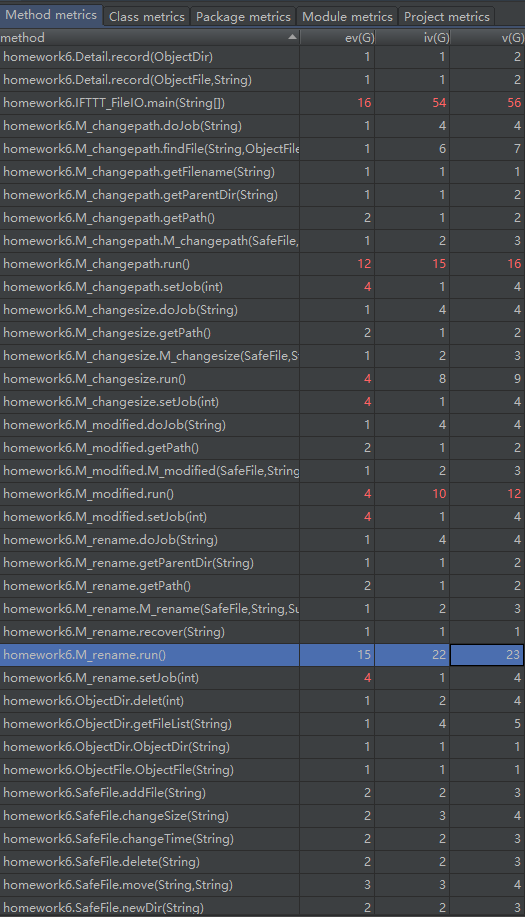This screenshot has width=525, height=917.
Task: Click v(G) value 56 for IFTTT_FileIO.main
Action: (514, 103)
